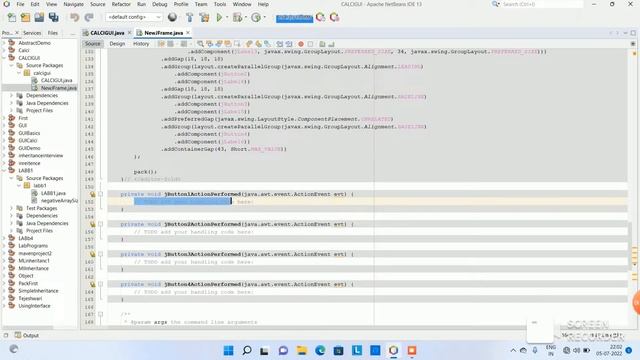
Task: Click the Build Project hammer icon
Action: [x=190, y=17]
